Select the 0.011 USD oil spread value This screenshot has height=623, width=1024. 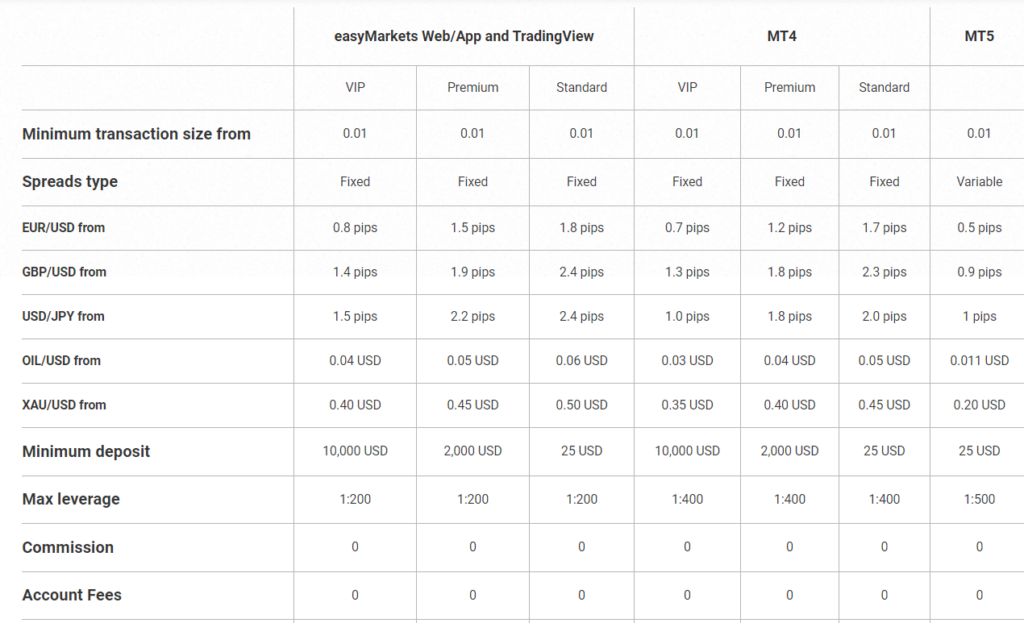979,360
